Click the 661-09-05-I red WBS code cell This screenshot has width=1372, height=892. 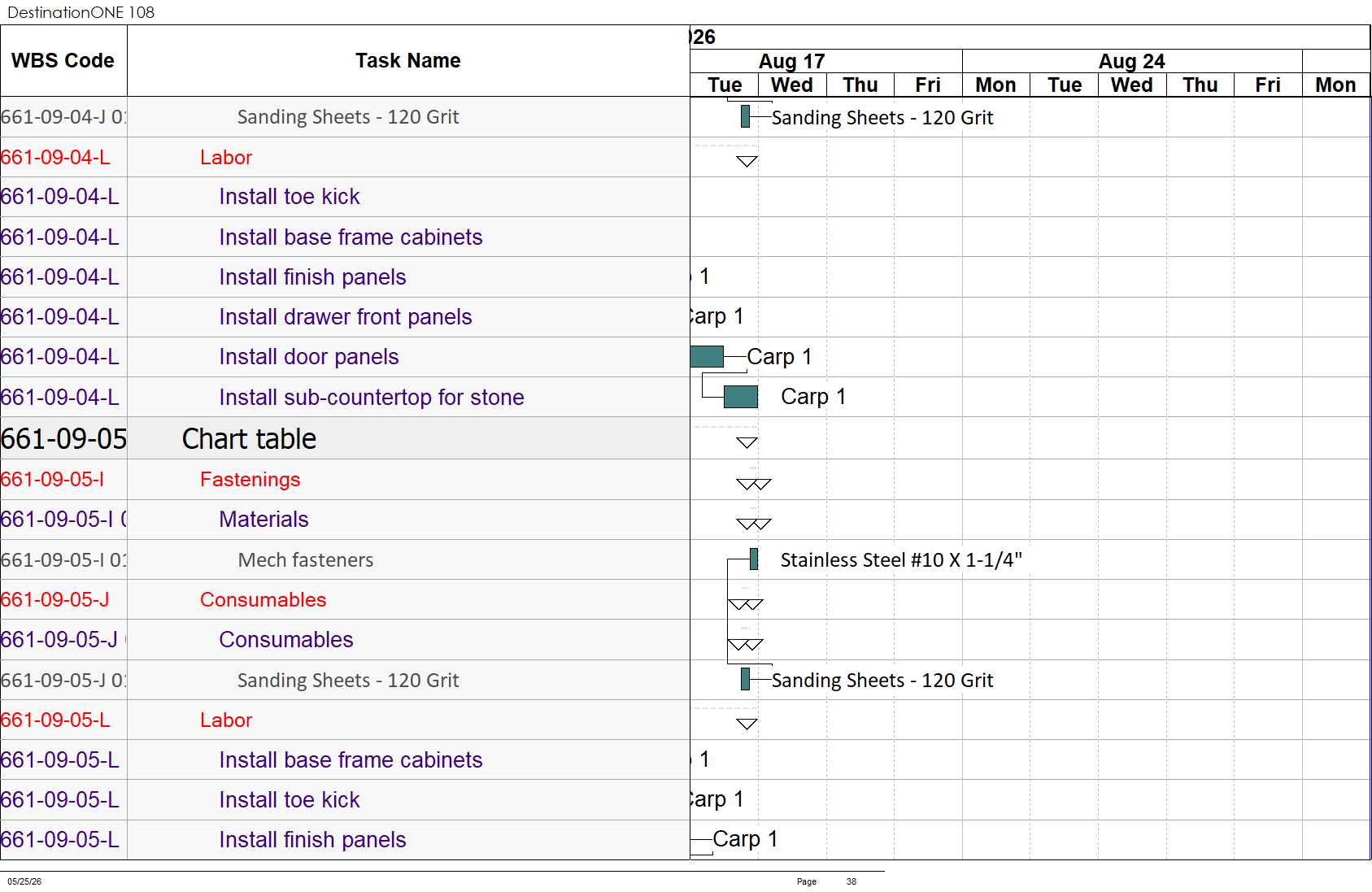[x=63, y=480]
